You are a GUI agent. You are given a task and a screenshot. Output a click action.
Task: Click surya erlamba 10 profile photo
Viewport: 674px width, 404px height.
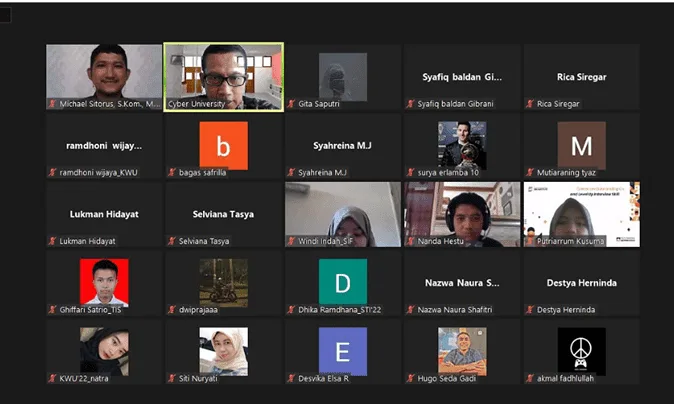click(462, 146)
